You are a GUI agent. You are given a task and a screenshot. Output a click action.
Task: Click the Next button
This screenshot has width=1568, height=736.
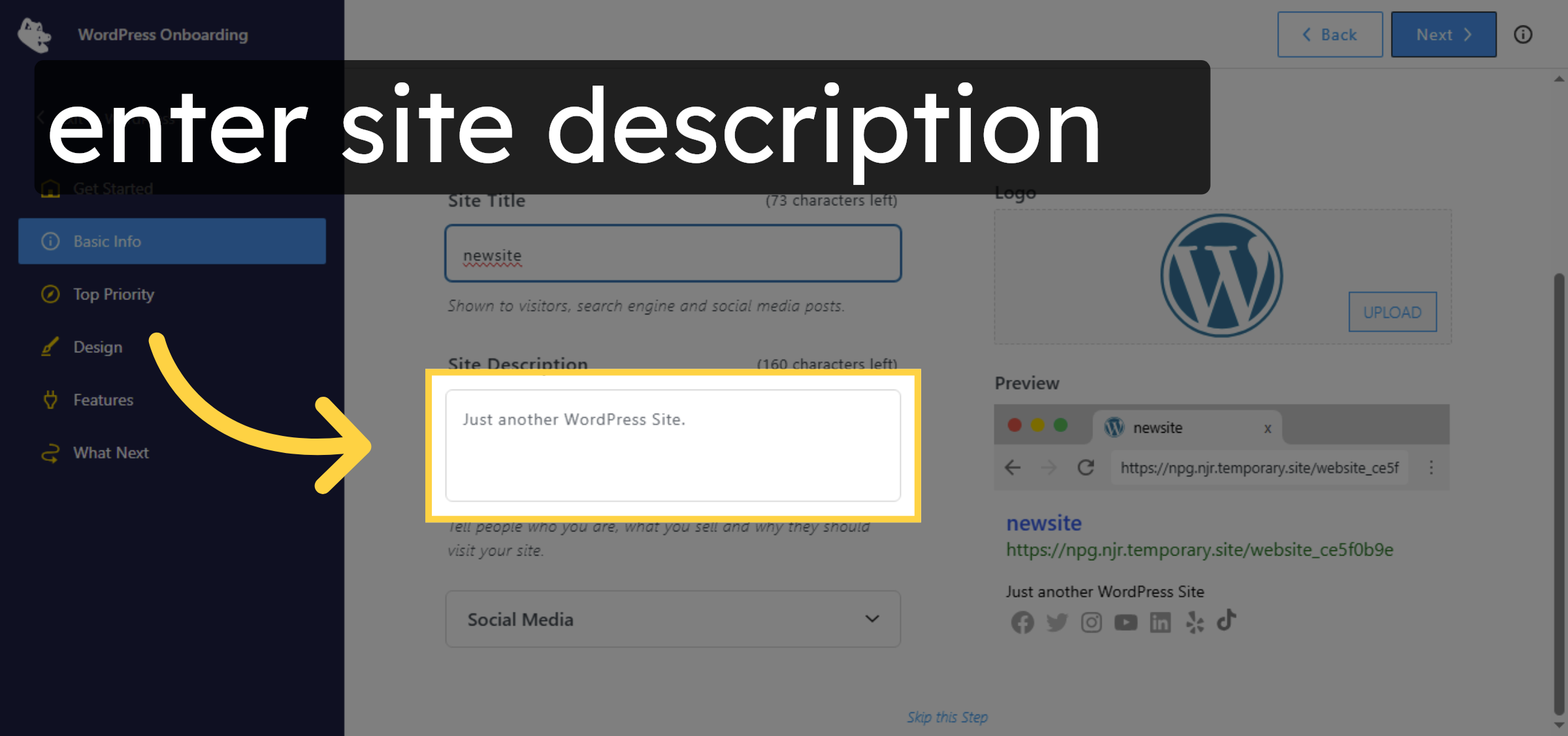[x=1443, y=34]
